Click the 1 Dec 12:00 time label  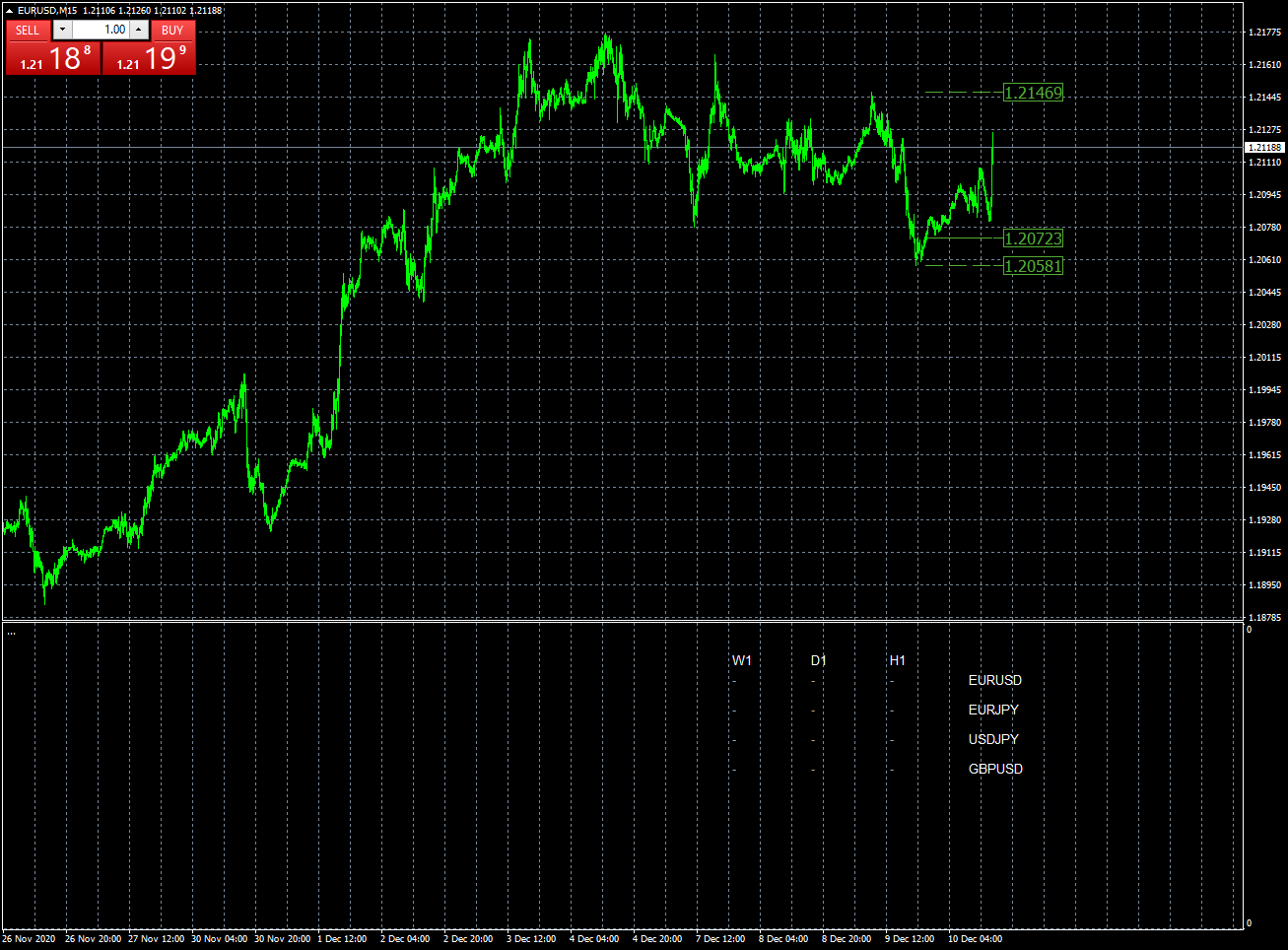342,938
